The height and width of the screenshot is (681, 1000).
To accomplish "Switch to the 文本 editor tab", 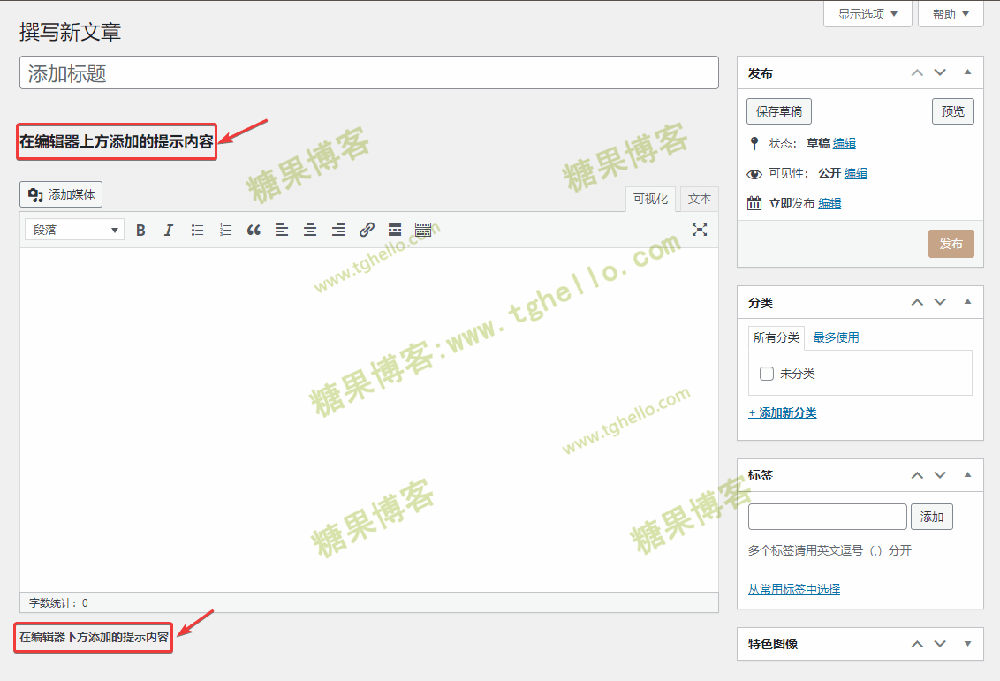I will 699,199.
